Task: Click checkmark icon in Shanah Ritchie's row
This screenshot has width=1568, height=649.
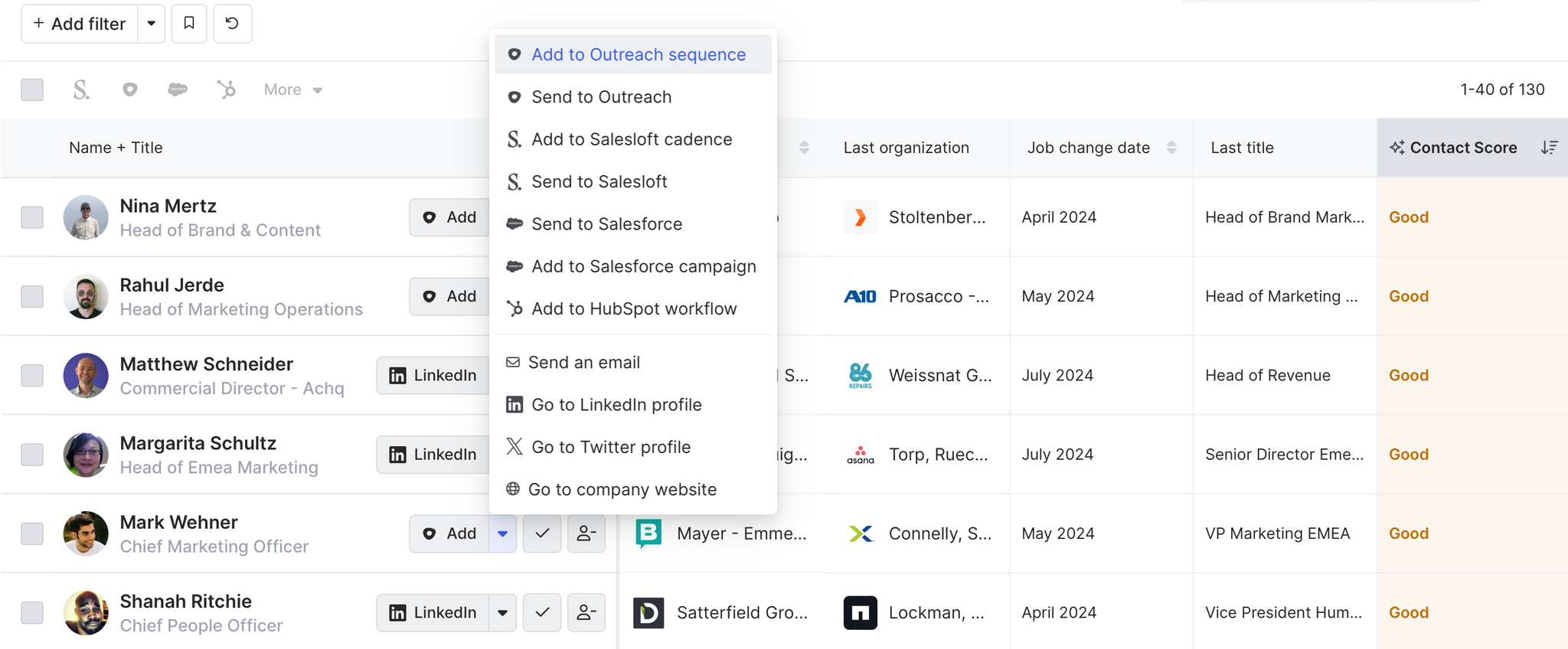Action: [x=542, y=612]
